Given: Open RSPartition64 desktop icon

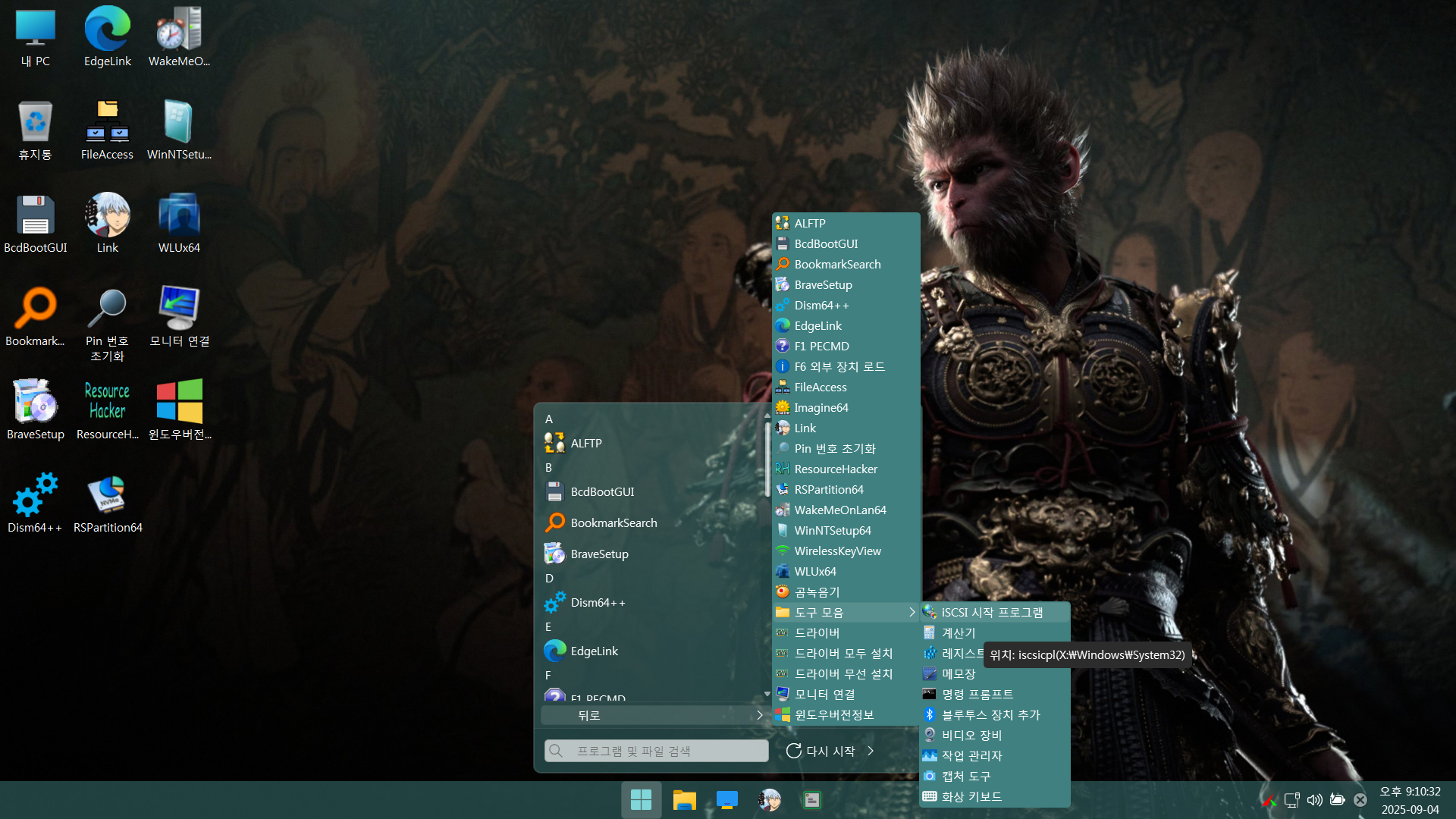Looking at the screenshot, I should (107, 495).
